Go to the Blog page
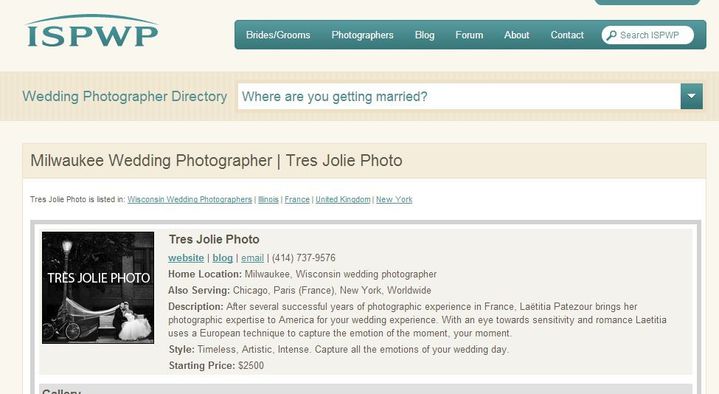Viewport: 719px width, 394px height. click(x=424, y=35)
